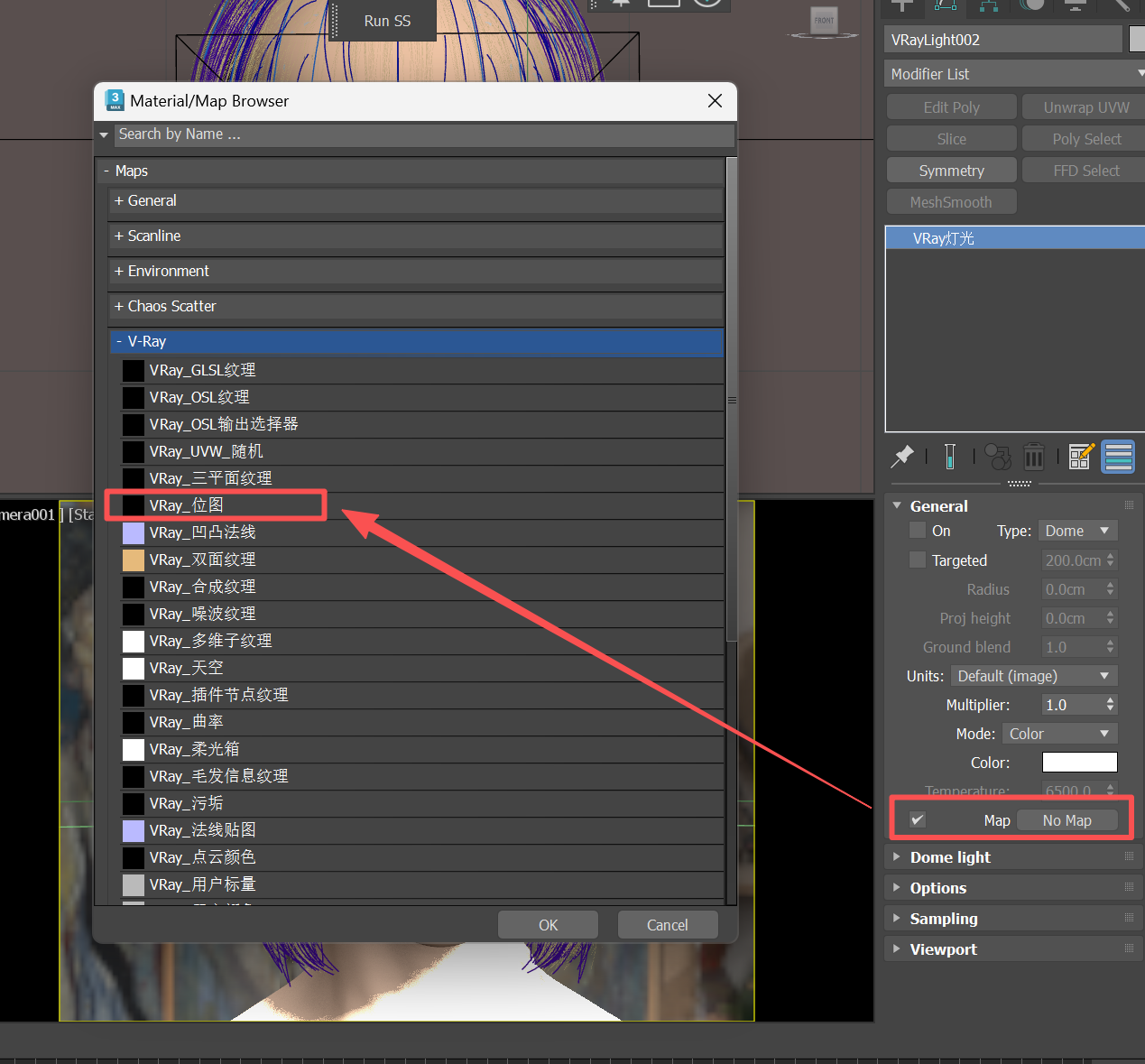Click the Edit Poly modifier button
Image resolution: width=1145 pixels, height=1064 pixels.
951,107
